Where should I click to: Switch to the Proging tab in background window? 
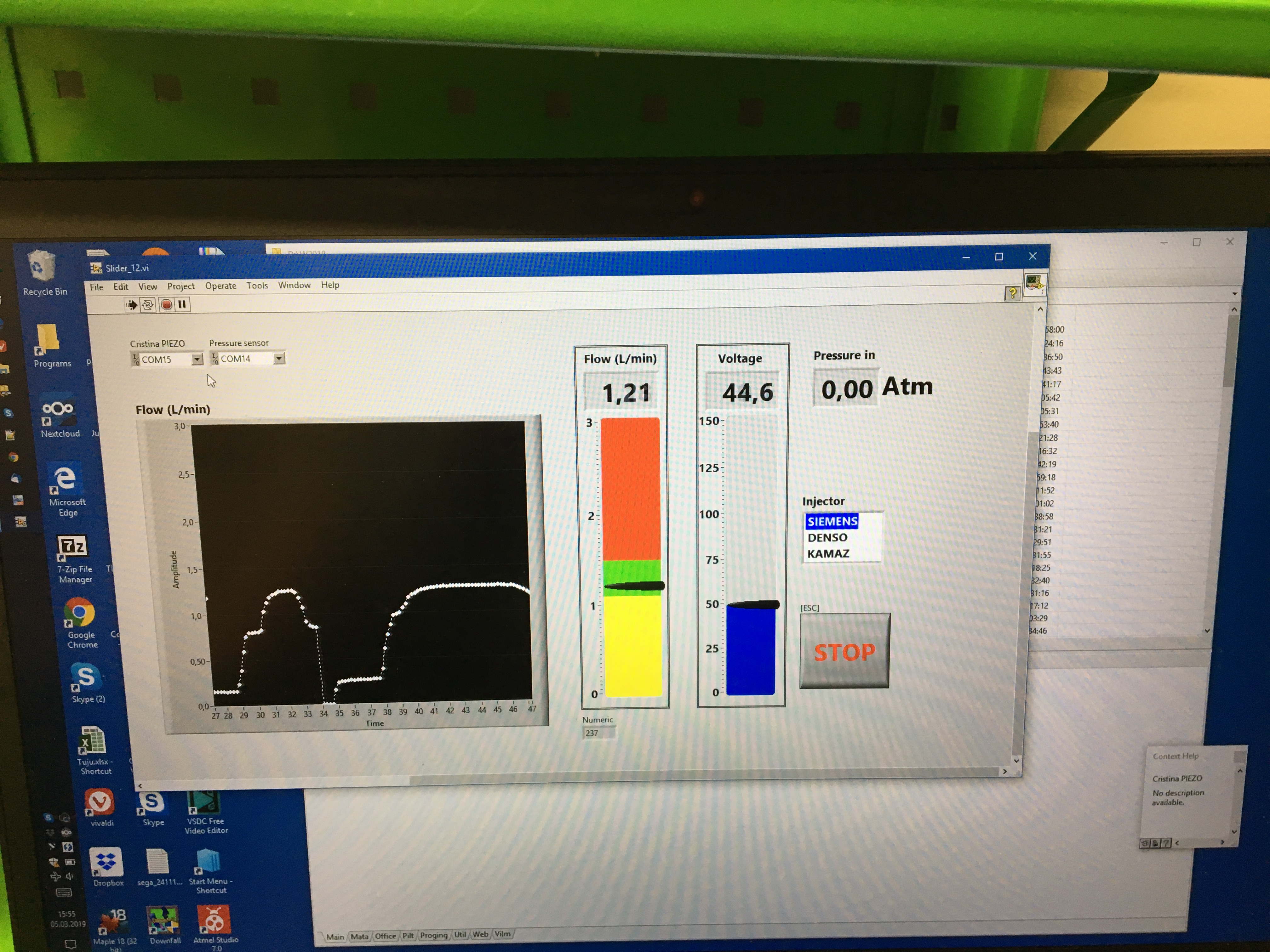(x=433, y=935)
